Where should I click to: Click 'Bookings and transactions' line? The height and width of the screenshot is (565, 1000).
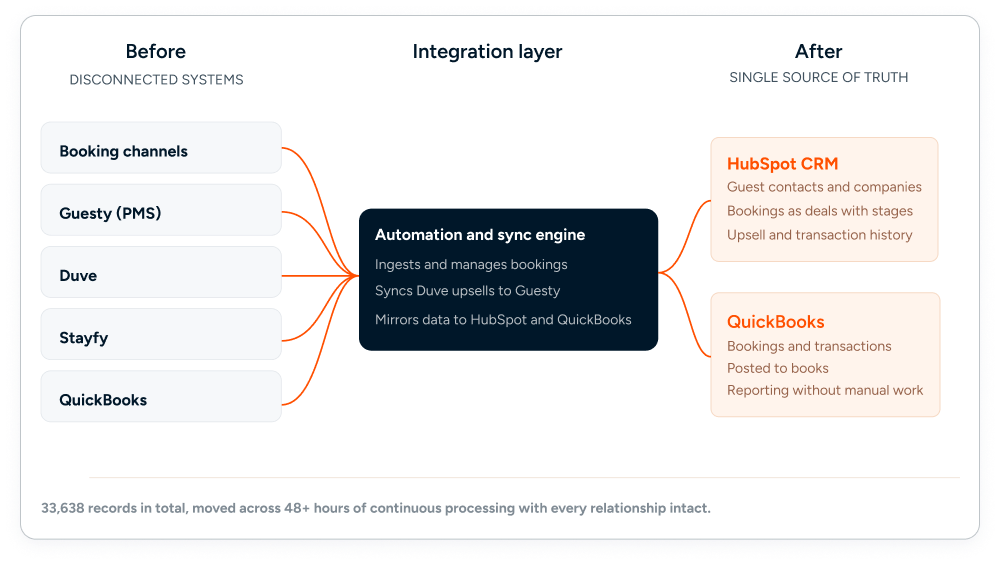coord(809,346)
